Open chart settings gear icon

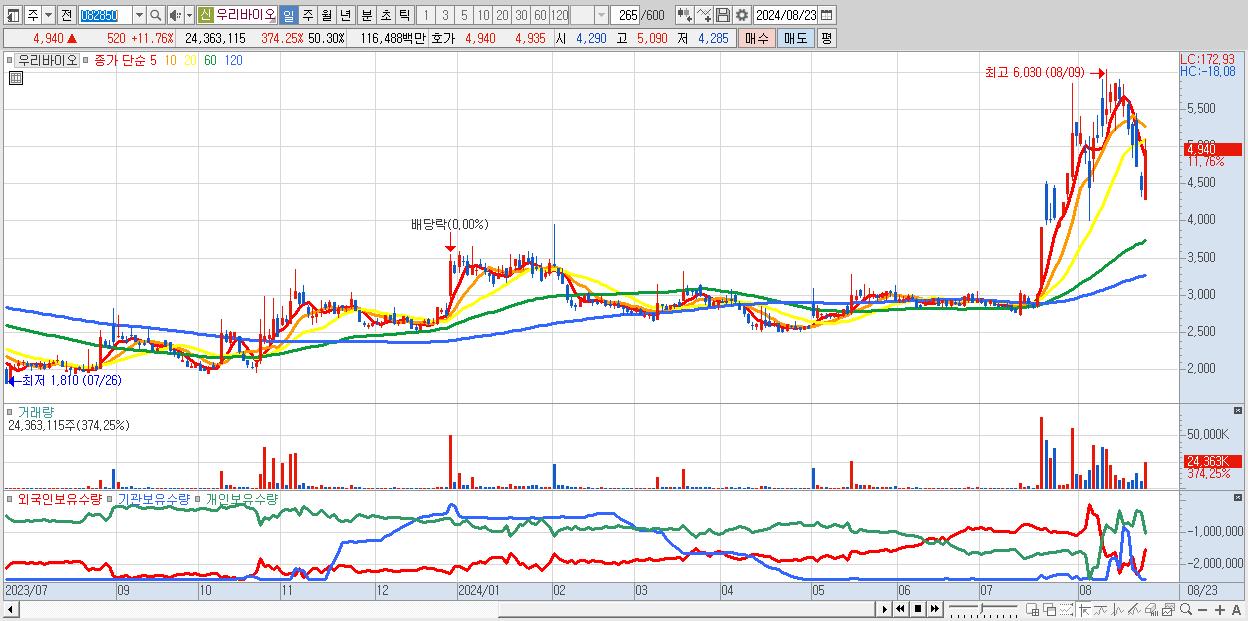click(x=741, y=15)
